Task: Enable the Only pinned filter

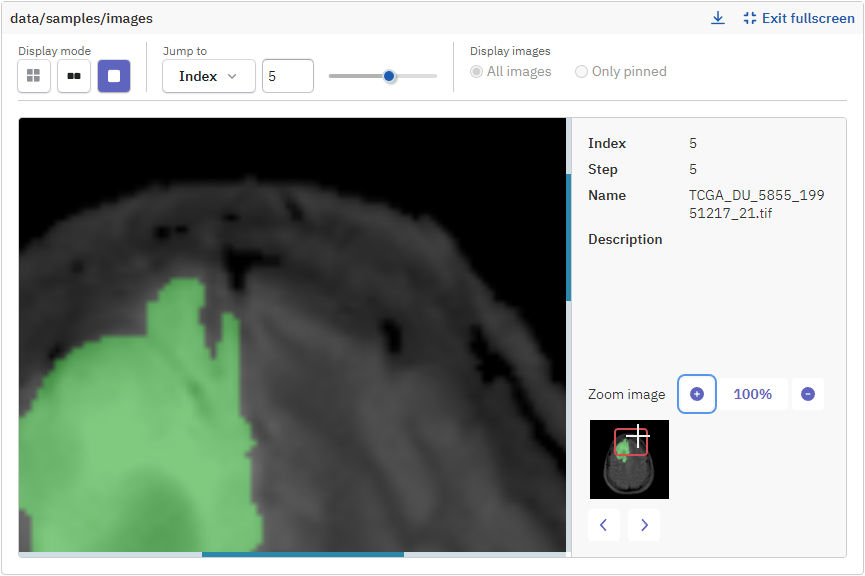Action: [581, 71]
